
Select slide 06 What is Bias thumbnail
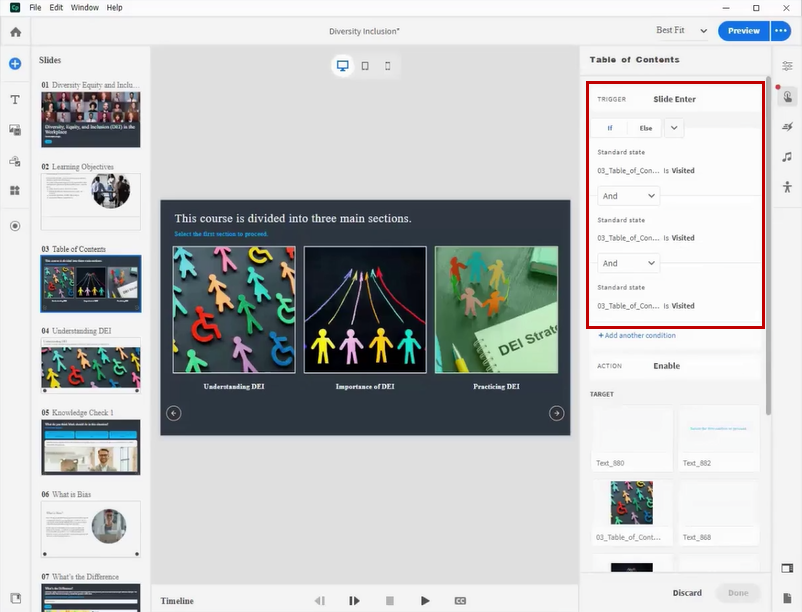pos(91,529)
